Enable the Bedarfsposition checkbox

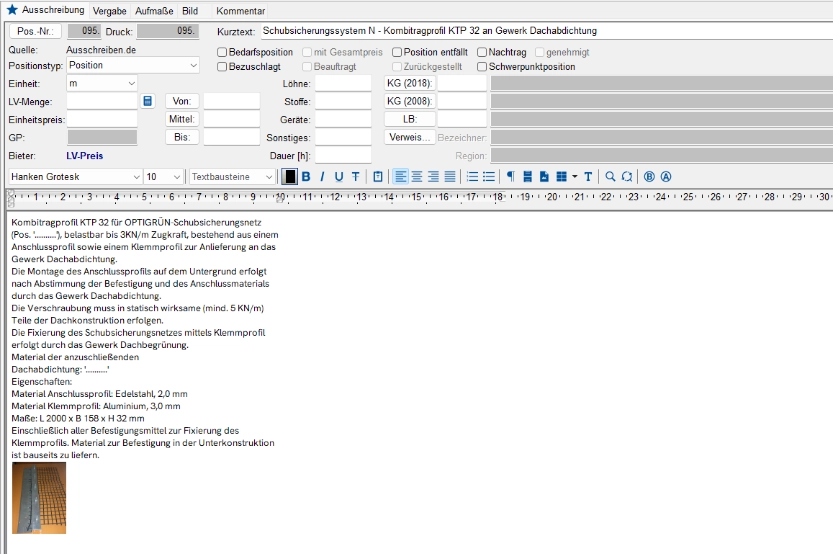tap(222, 52)
